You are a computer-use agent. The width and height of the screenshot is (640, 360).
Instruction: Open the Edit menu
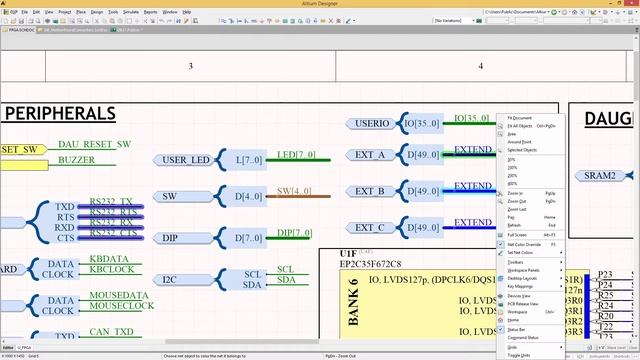click(36, 12)
